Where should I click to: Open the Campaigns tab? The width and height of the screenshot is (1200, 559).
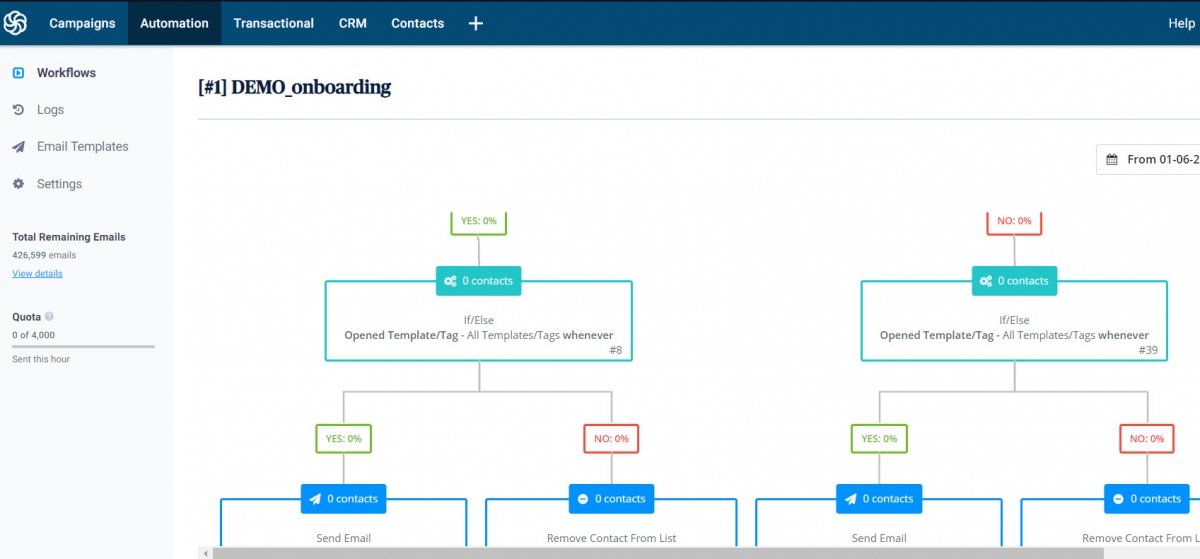click(x=82, y=23)
